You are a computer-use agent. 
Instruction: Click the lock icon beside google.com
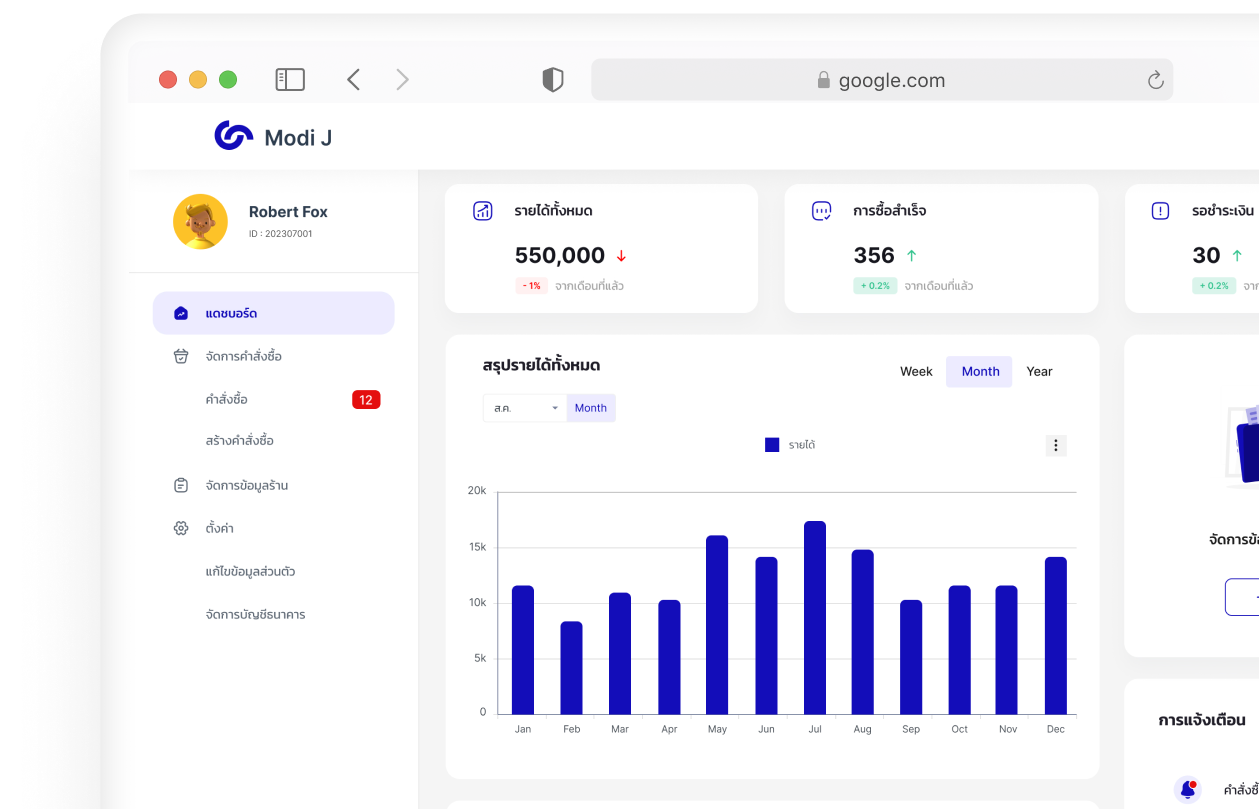click(x=824, y=80)
